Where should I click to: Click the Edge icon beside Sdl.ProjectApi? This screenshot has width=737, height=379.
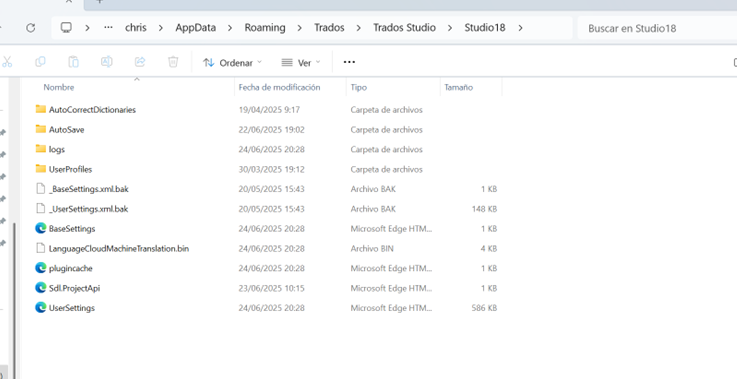(41, 287)
